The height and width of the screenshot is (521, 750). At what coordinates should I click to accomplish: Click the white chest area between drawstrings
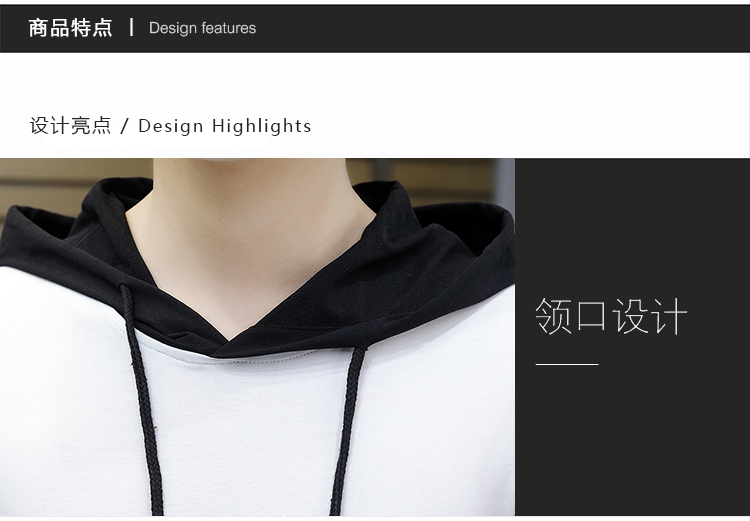pos(240,440)
